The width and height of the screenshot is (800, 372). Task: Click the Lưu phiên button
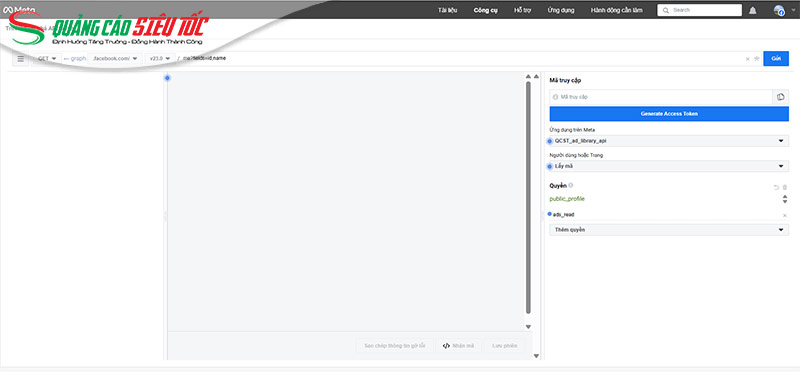pyautogui.click(x=505, y=346)
